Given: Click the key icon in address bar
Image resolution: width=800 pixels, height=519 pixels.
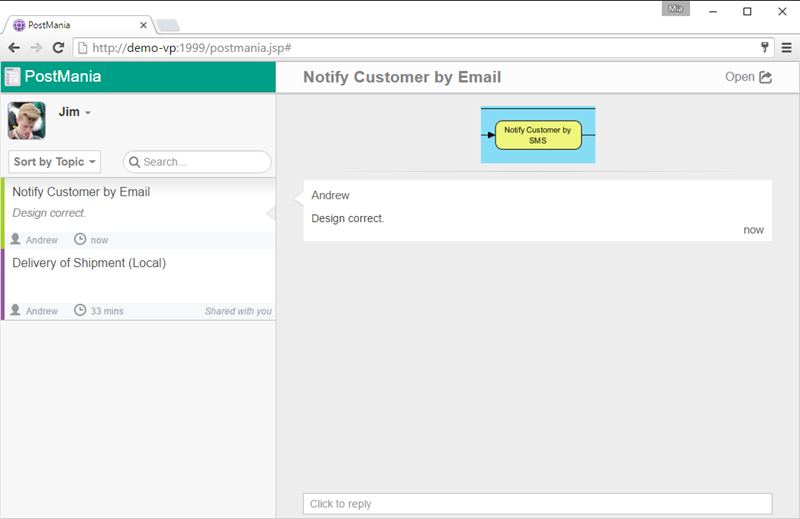Looking at the screenshot, I should point(765,47).
